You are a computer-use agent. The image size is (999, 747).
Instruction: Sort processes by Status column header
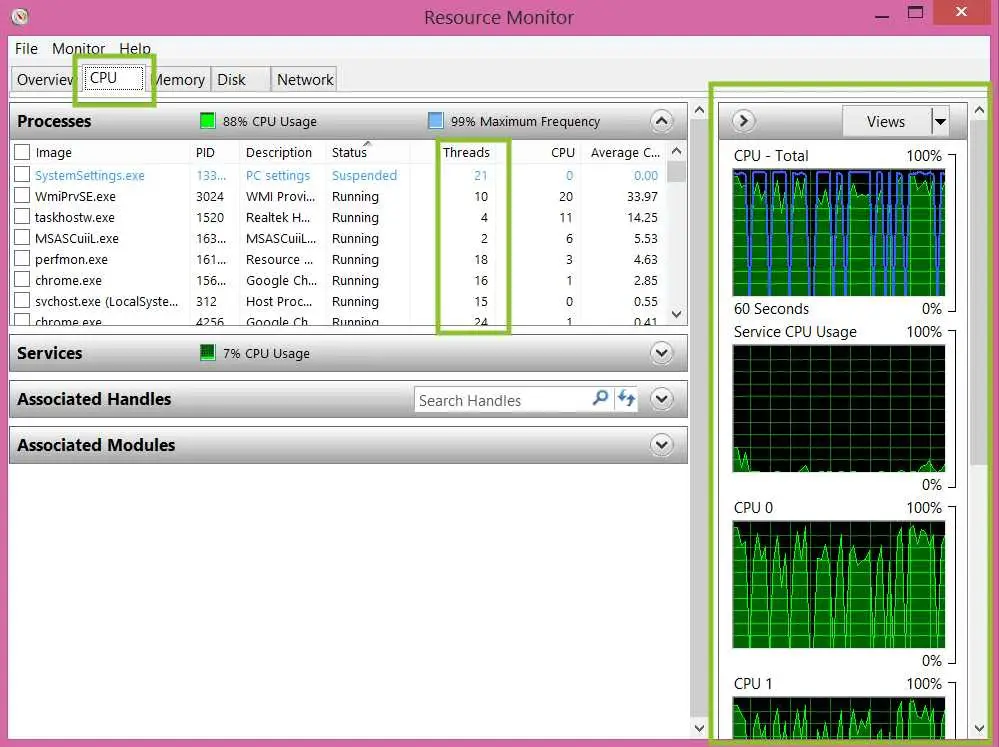349,152
